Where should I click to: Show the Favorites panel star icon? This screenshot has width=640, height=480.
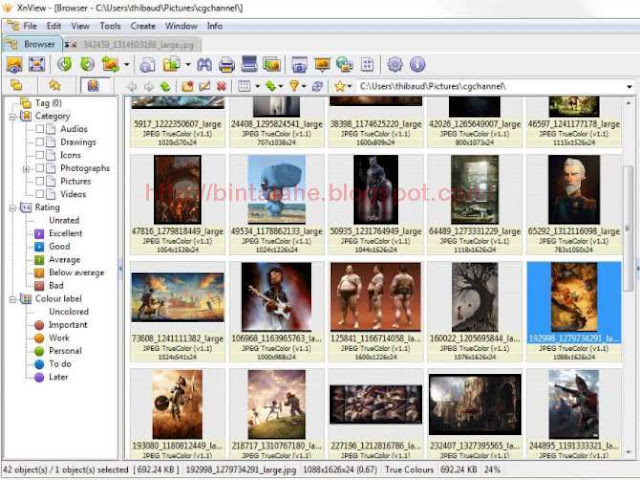tap(55, 86)
